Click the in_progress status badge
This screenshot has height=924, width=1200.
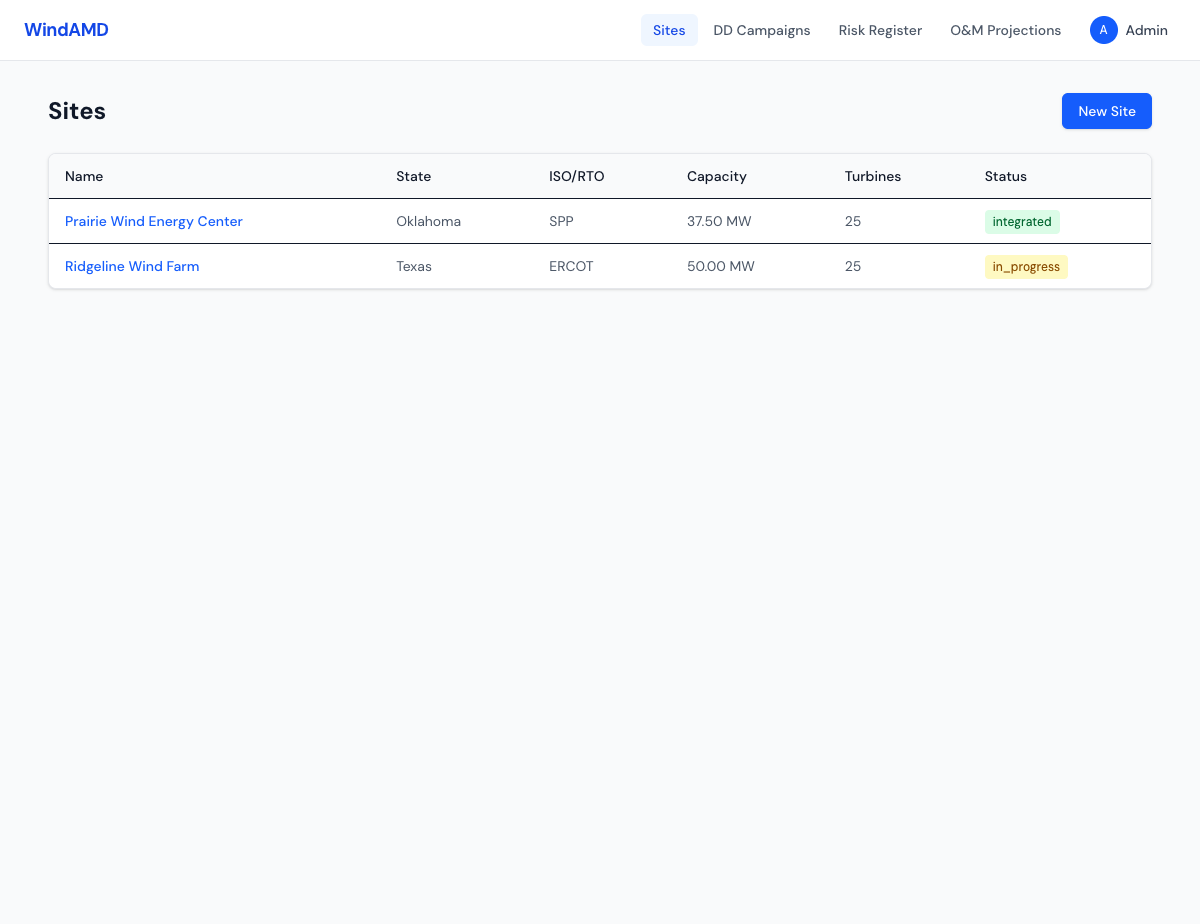click(1026, 266)
